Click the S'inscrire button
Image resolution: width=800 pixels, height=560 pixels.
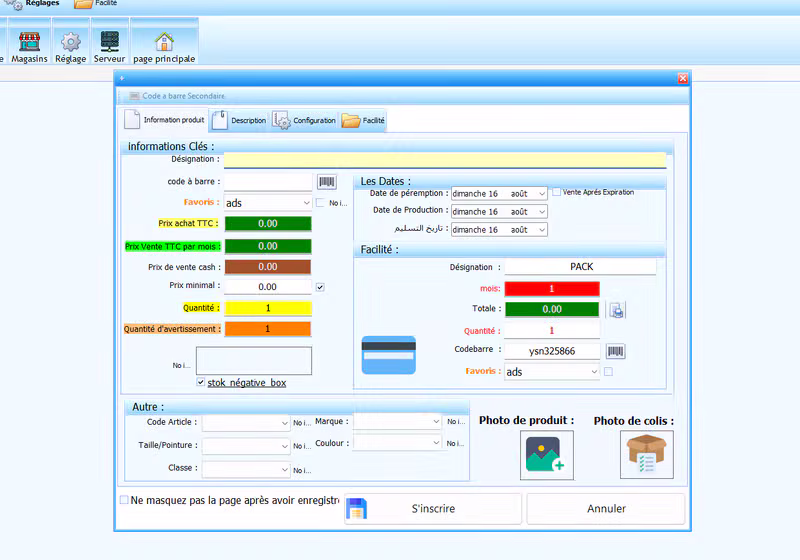[433, 508]
